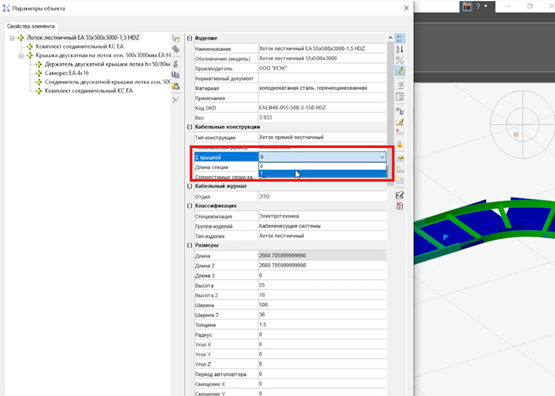The height and width of the screenshot is (396, 555).
Task: Click the 'Период автоповтора' value field
Action: pyautogui.click(x=322, y=374)
